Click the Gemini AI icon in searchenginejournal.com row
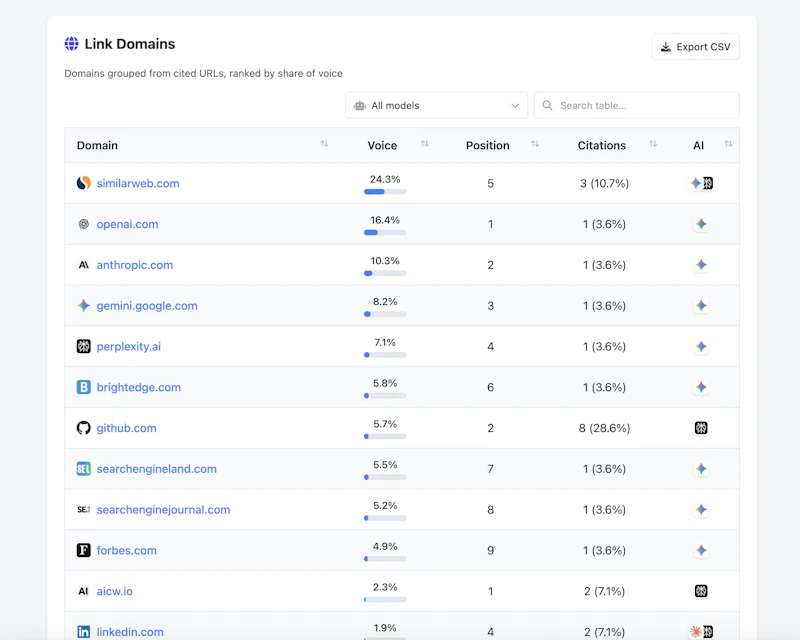The height and width of the screenshot is (640, 800). click(702, 509)
